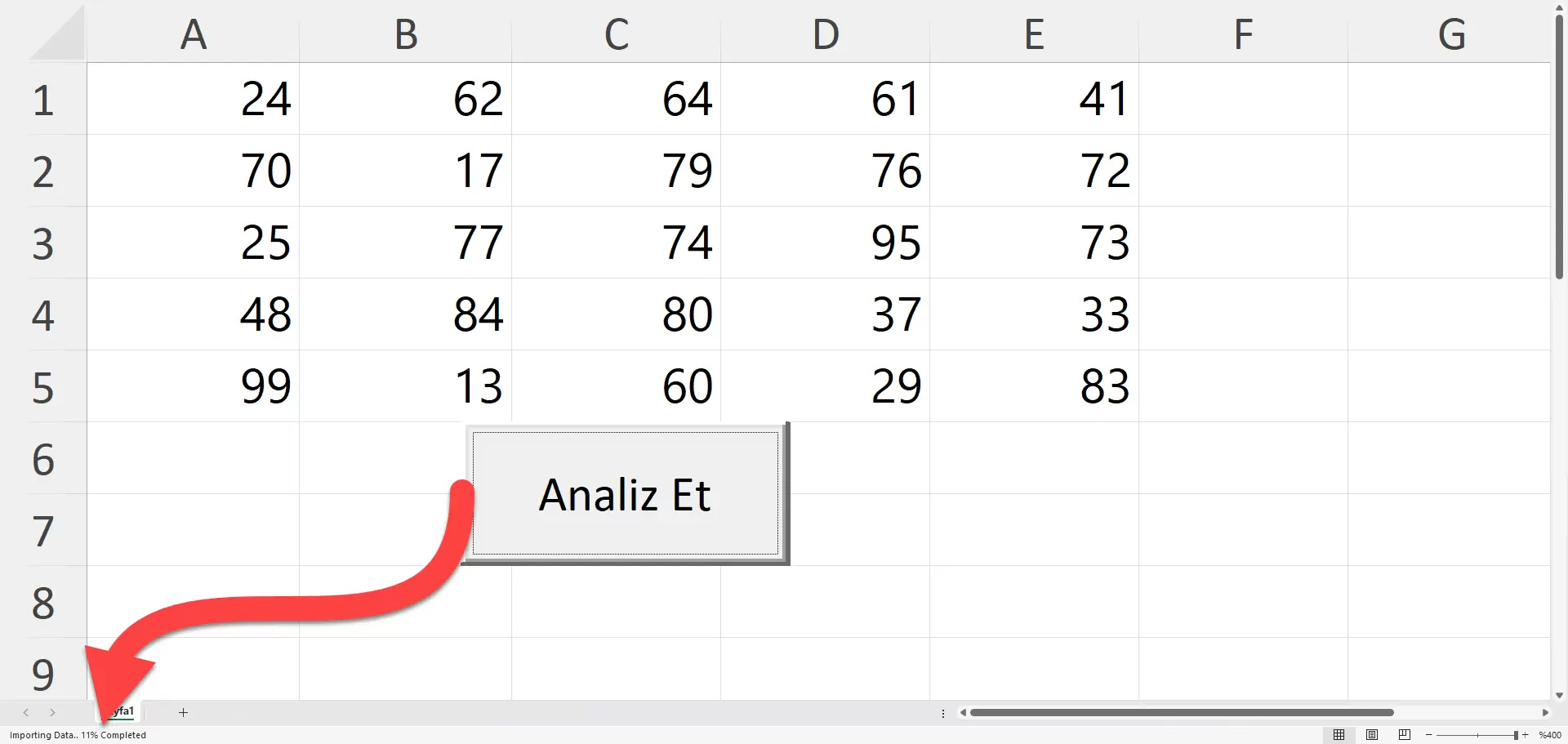Select cell containing 95

click(825, 243)
